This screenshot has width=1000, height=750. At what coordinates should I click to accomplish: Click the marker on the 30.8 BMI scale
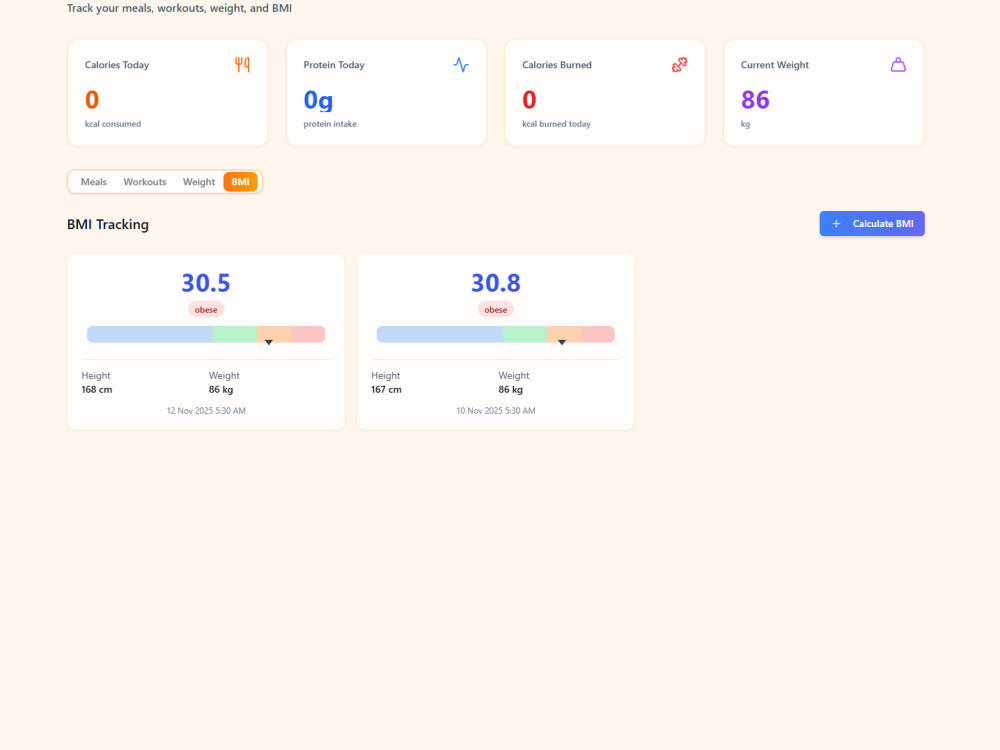coord(562,342)
